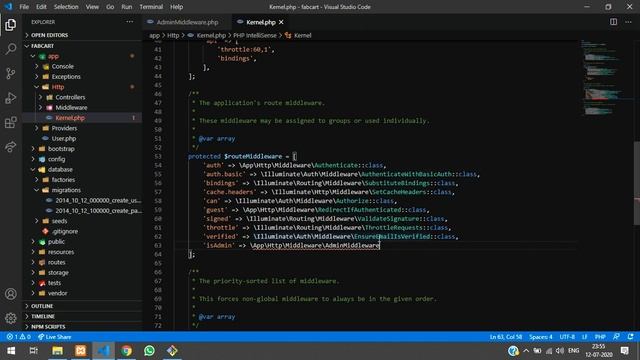Click errors and warnings indicator in status bar
Screen dimensions: 640x360
point(18,337)
